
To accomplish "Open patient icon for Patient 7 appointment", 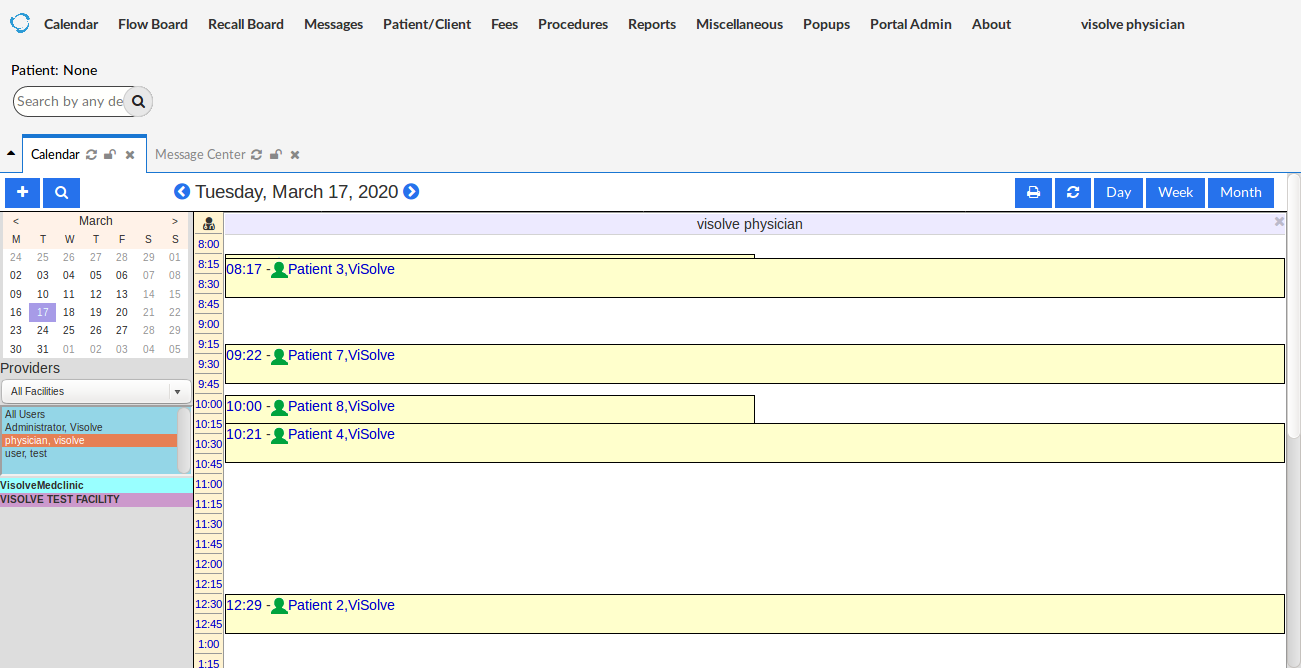I will (279, 356).
